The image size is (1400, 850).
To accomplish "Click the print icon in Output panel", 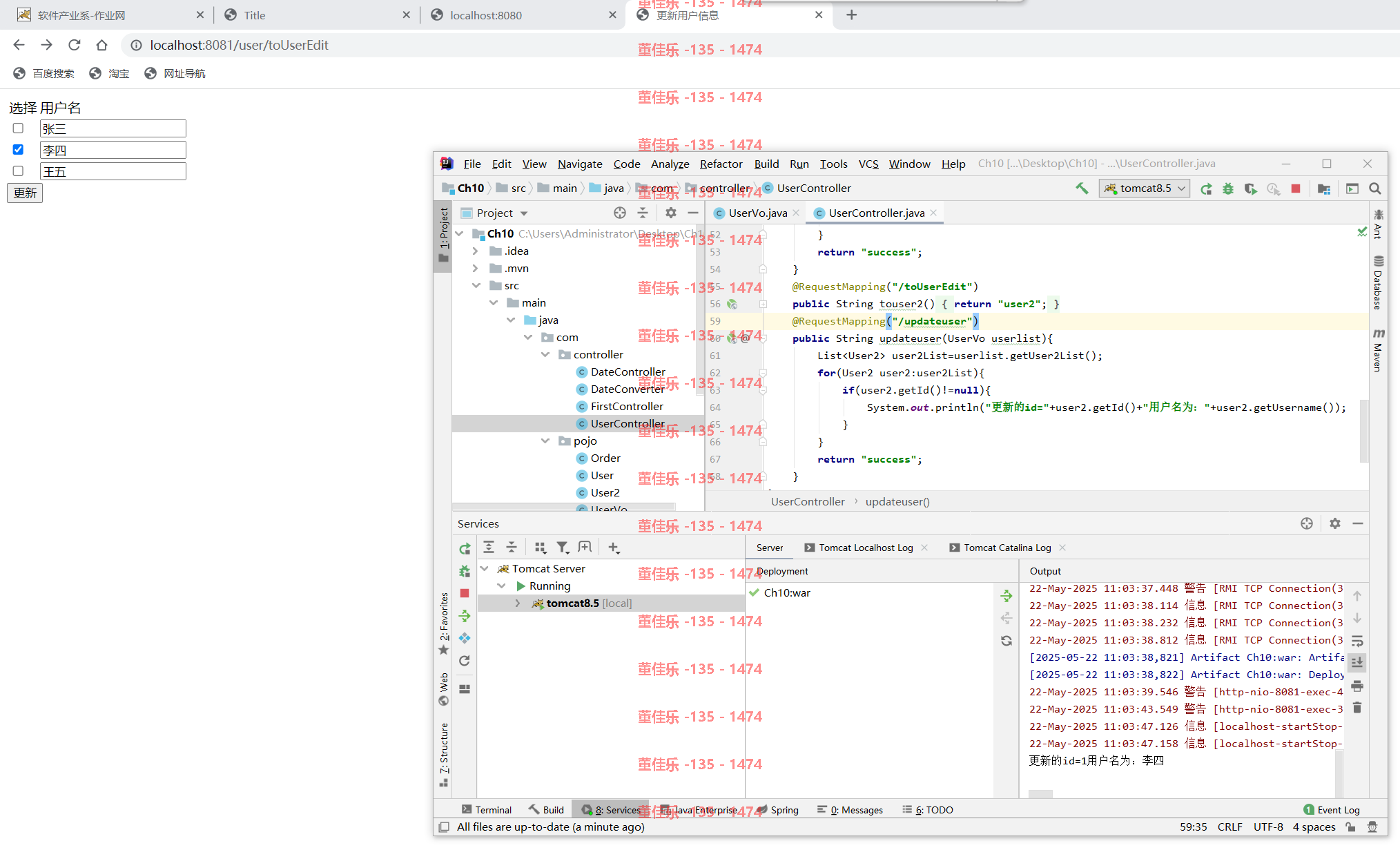I will tap(1357, 686).
